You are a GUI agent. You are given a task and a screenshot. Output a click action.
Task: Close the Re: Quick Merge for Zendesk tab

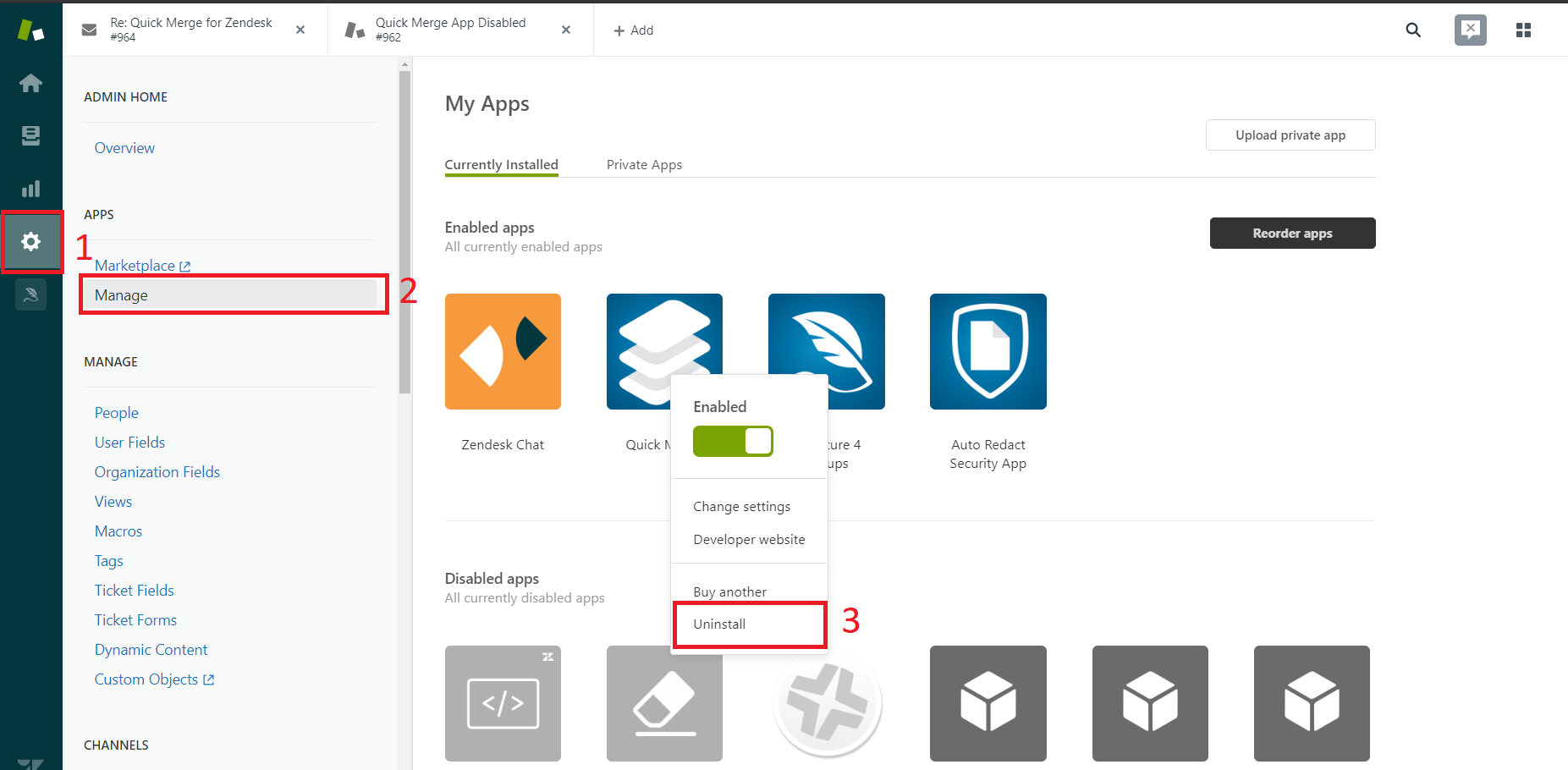click(300, 30)
